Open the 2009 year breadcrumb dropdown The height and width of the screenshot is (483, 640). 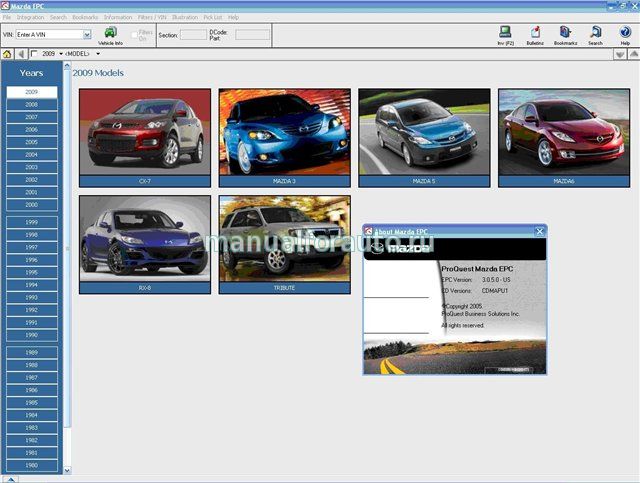[x=61, y=54]
